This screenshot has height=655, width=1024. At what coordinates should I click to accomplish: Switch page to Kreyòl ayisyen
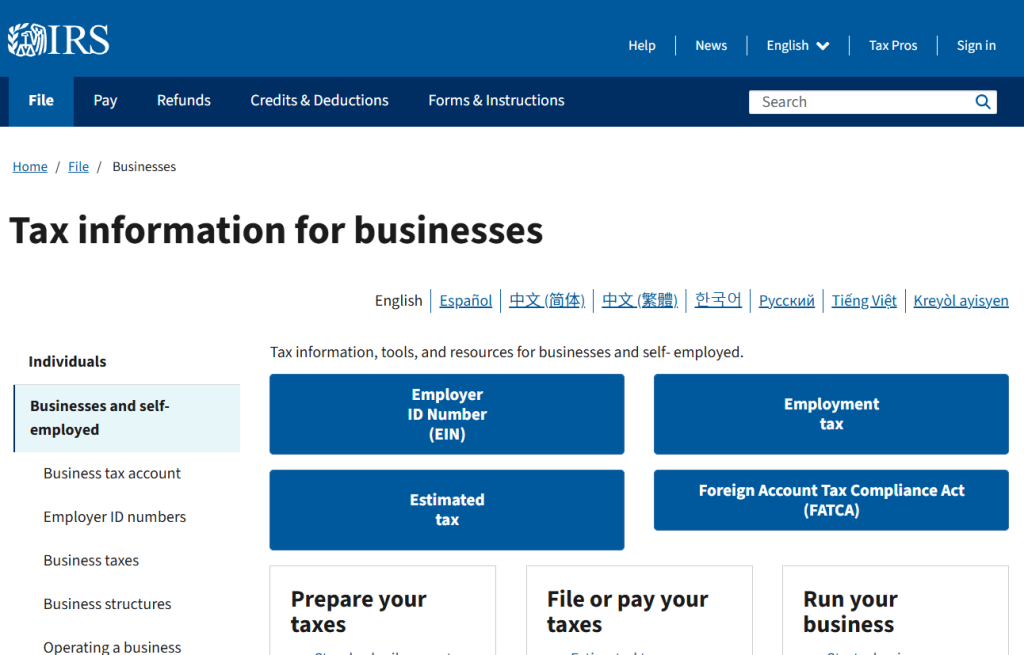[961, 300]
